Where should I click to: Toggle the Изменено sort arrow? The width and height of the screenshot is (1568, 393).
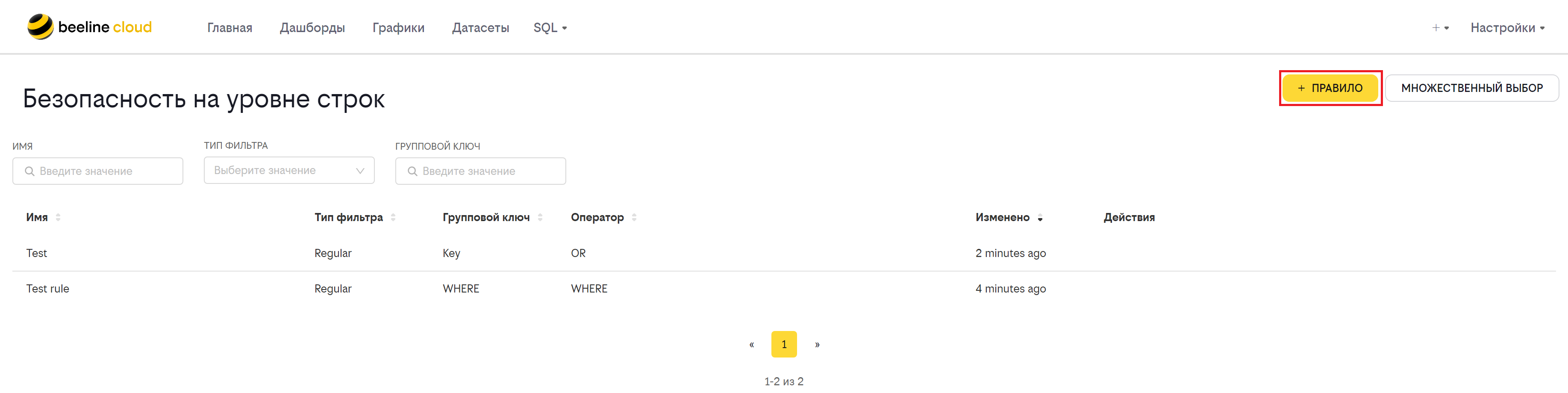(x=1040, y=218)
